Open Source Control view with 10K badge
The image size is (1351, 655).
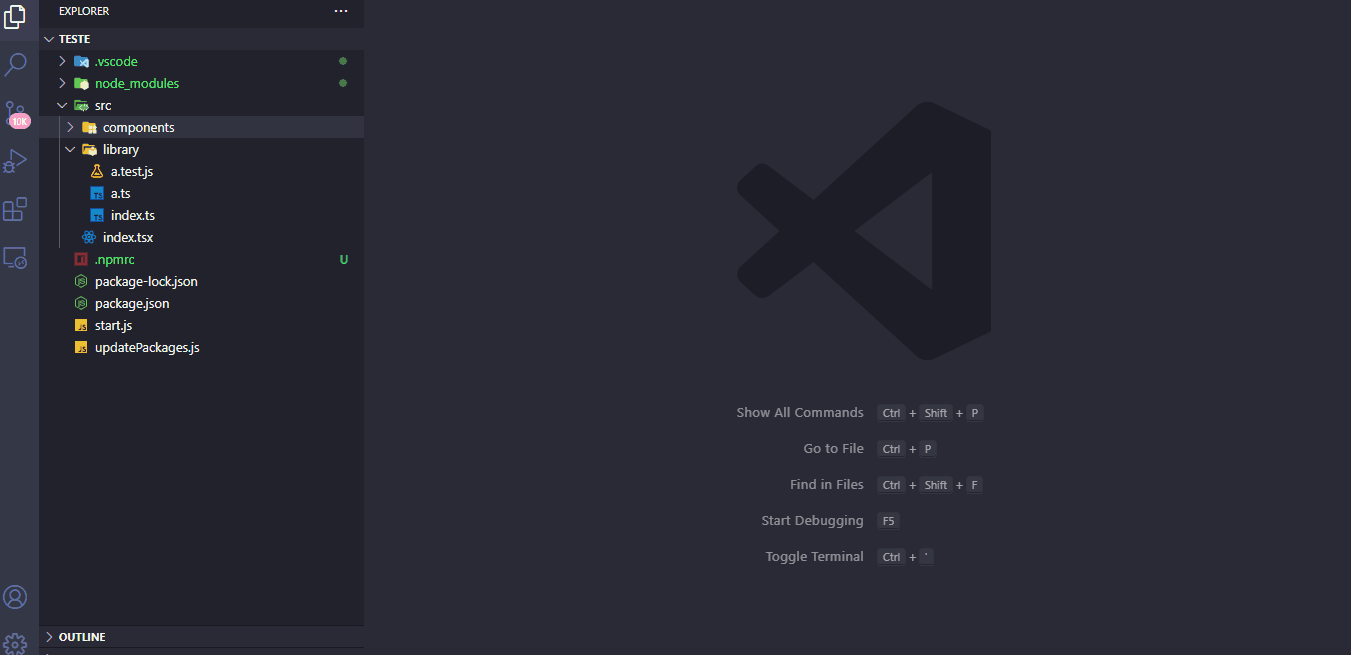point(15,113)
